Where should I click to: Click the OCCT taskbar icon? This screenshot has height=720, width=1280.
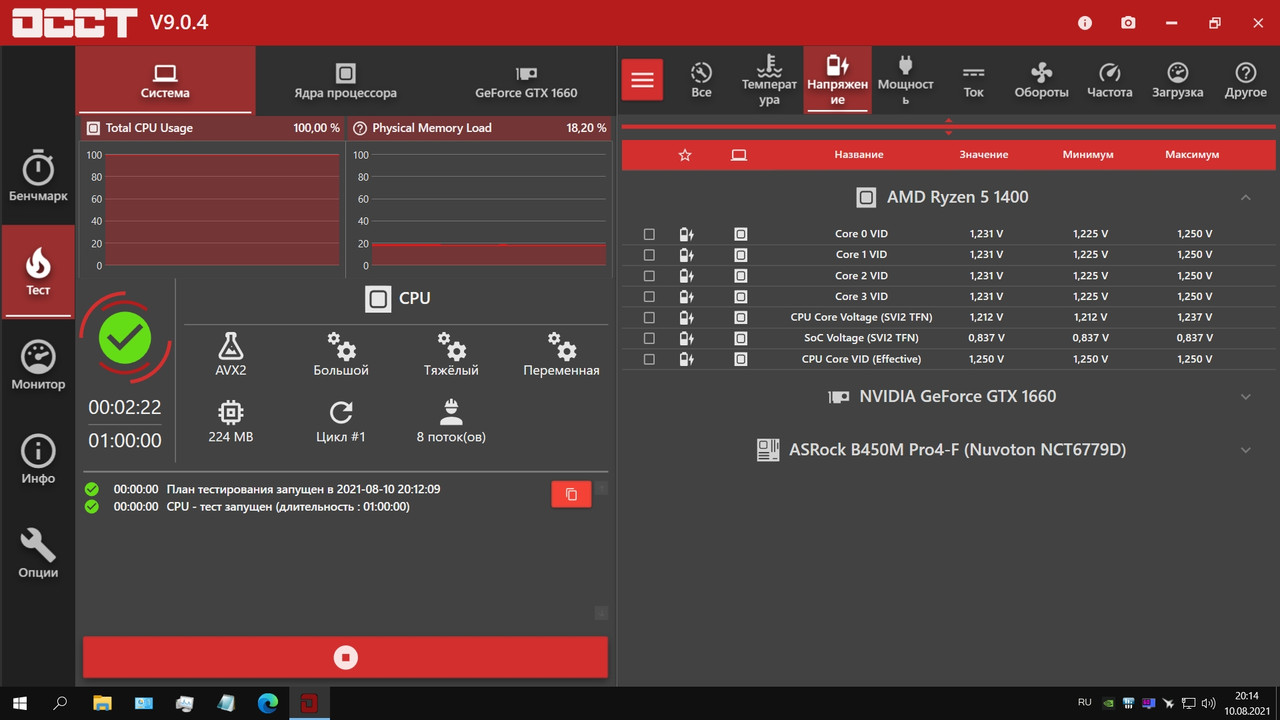click(309, 703)
